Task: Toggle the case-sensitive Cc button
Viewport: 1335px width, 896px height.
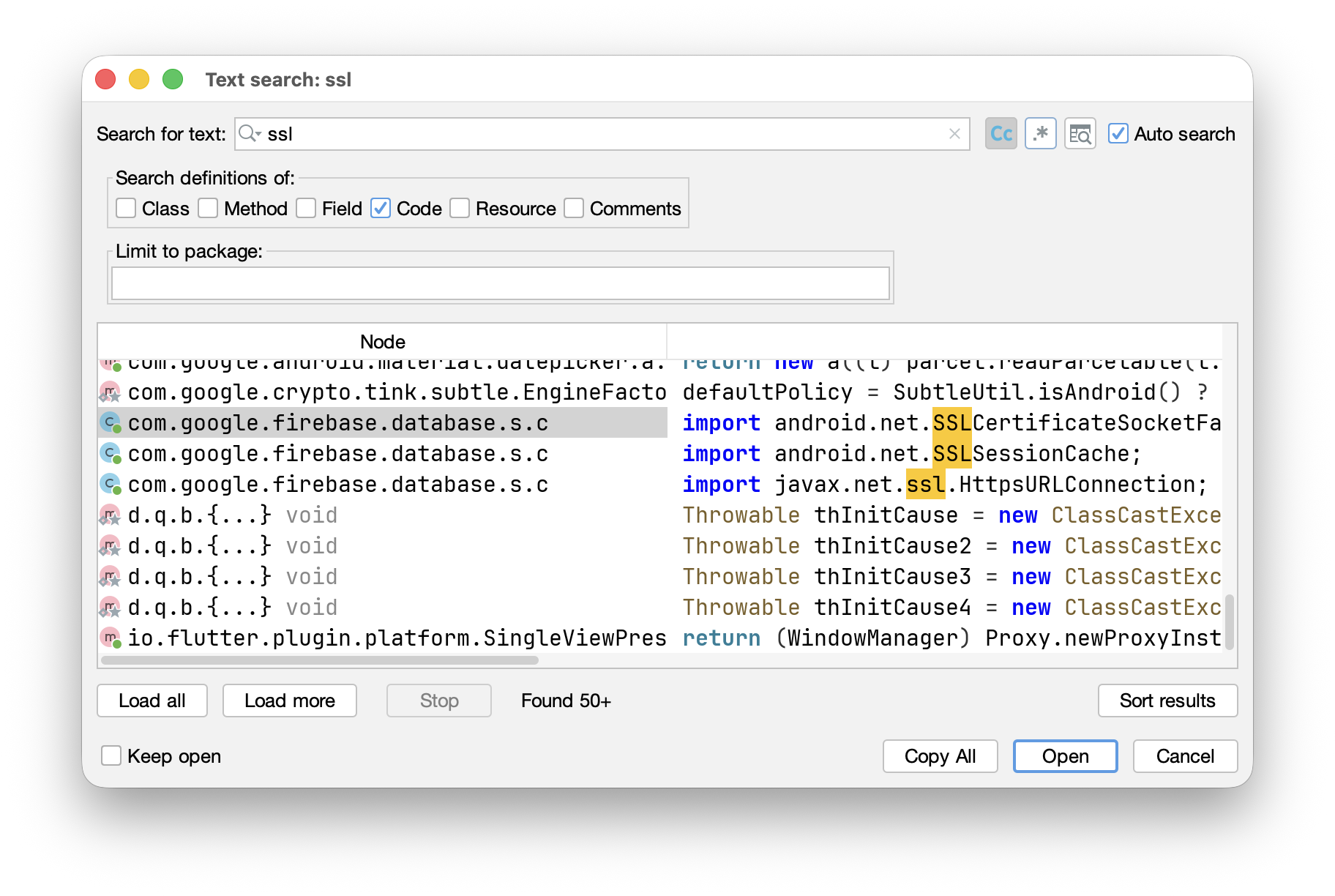Action: point(1001,134)
